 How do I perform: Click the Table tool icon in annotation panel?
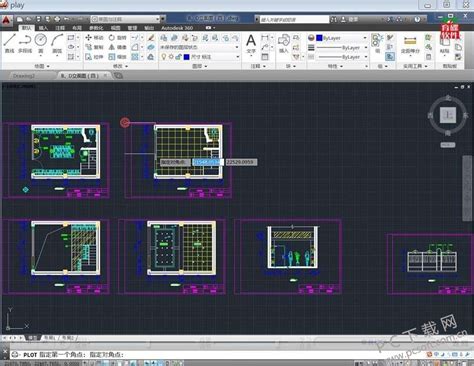point(265,57)
